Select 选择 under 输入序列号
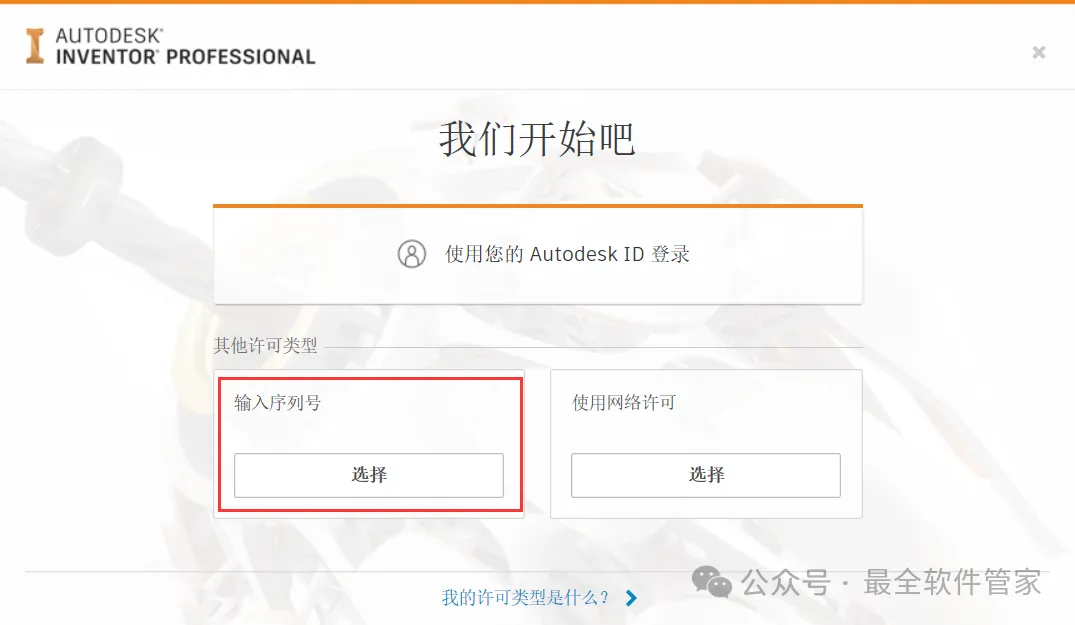This screenshot has height=625, width=1075. coord(369,475)
